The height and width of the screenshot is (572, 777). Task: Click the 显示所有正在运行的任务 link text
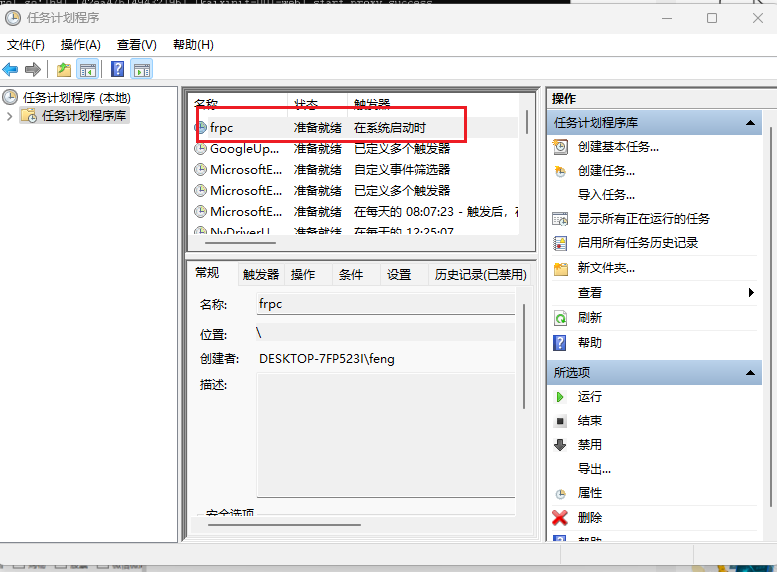pyautogui.click(x=644, y=219)
